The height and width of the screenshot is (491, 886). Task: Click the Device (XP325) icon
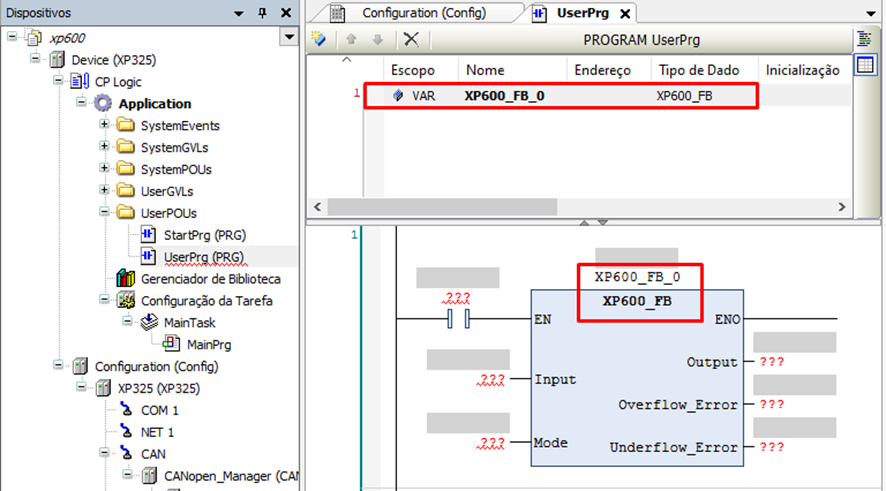click(57, 59)
